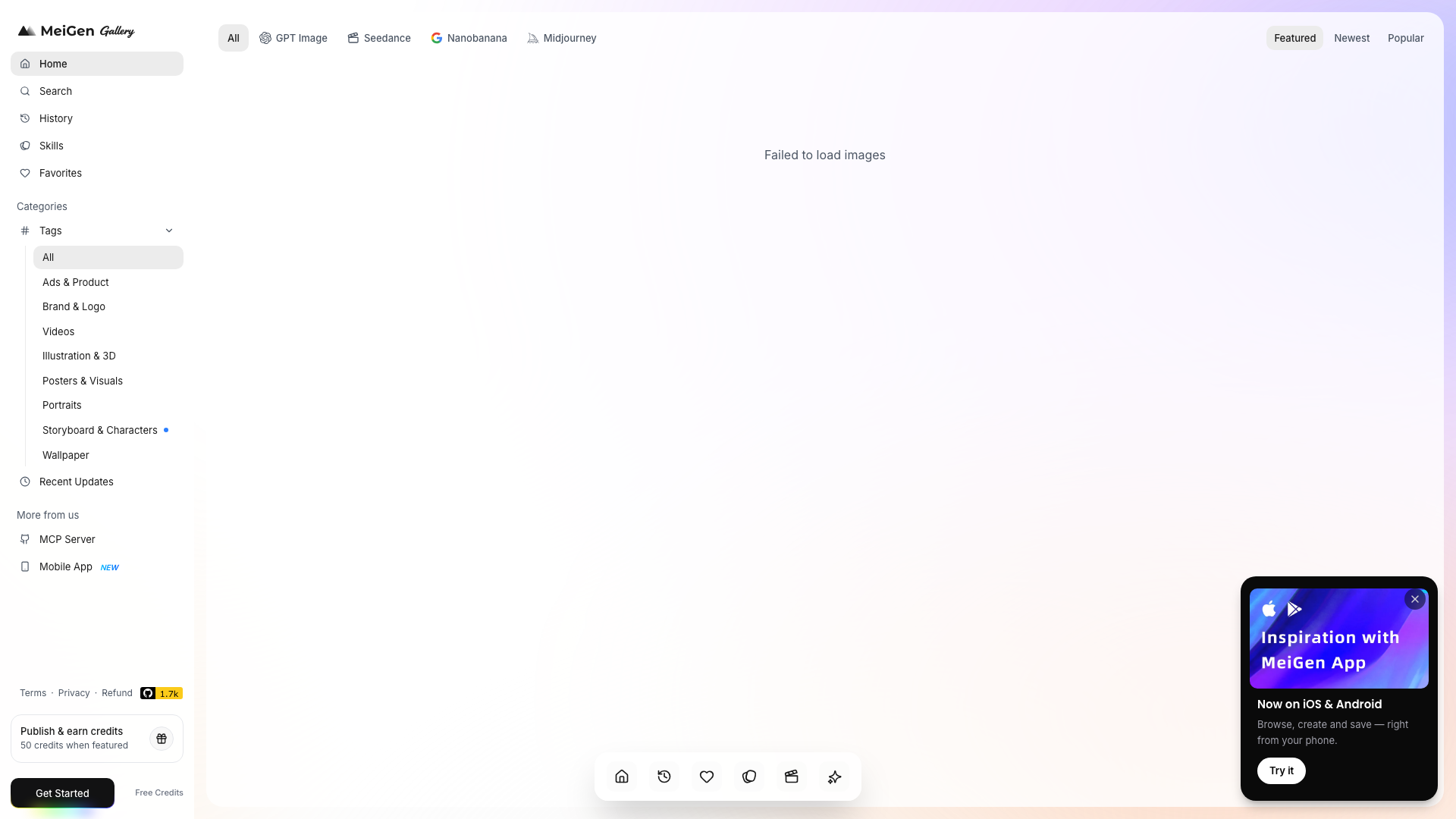Image resolution: width=1456 pixels, height=819 pixels.
Task: Filter by Midjourney model
Action: tap(562, 38)
